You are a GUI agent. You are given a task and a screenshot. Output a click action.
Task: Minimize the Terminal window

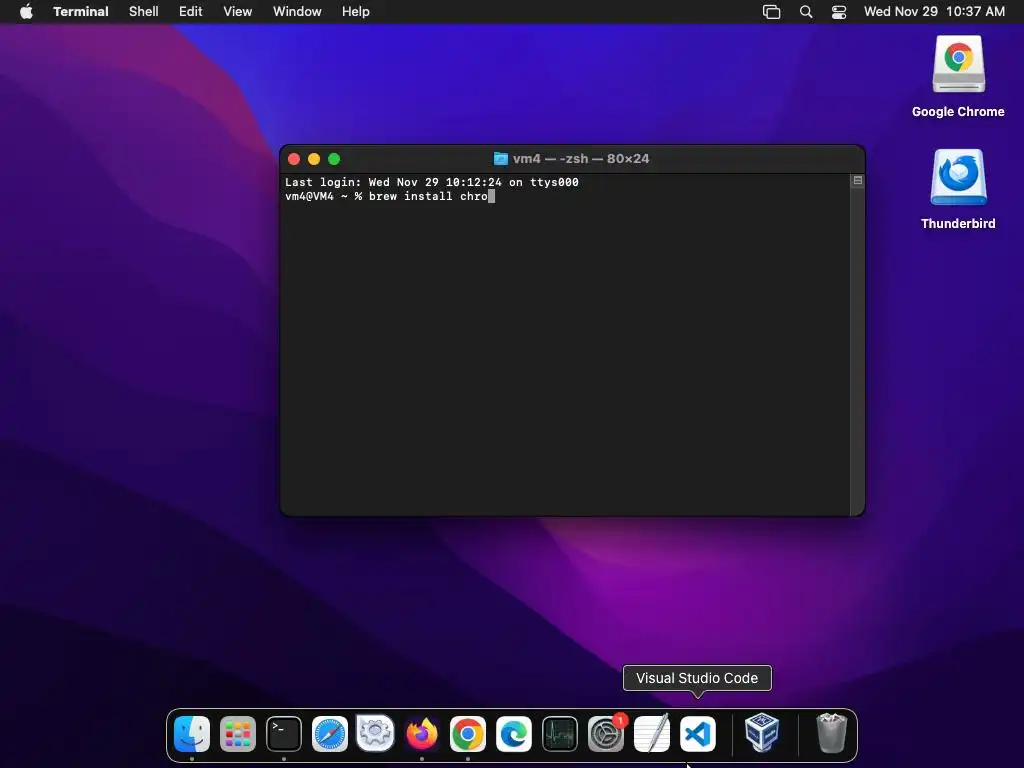coord(314,159)
